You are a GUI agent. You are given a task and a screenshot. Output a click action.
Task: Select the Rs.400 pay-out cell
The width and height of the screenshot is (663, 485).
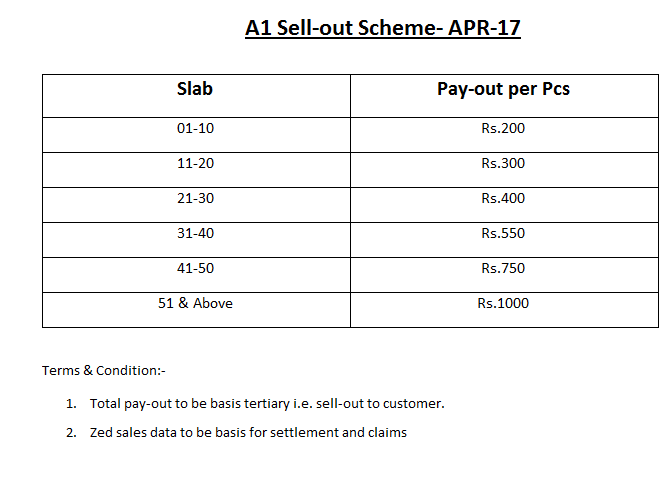click(503, 198)
